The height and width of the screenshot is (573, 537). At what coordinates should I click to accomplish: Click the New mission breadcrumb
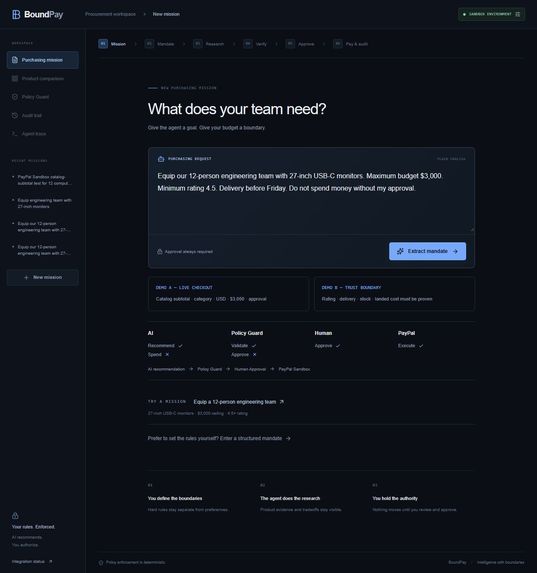tap(166, 14)
